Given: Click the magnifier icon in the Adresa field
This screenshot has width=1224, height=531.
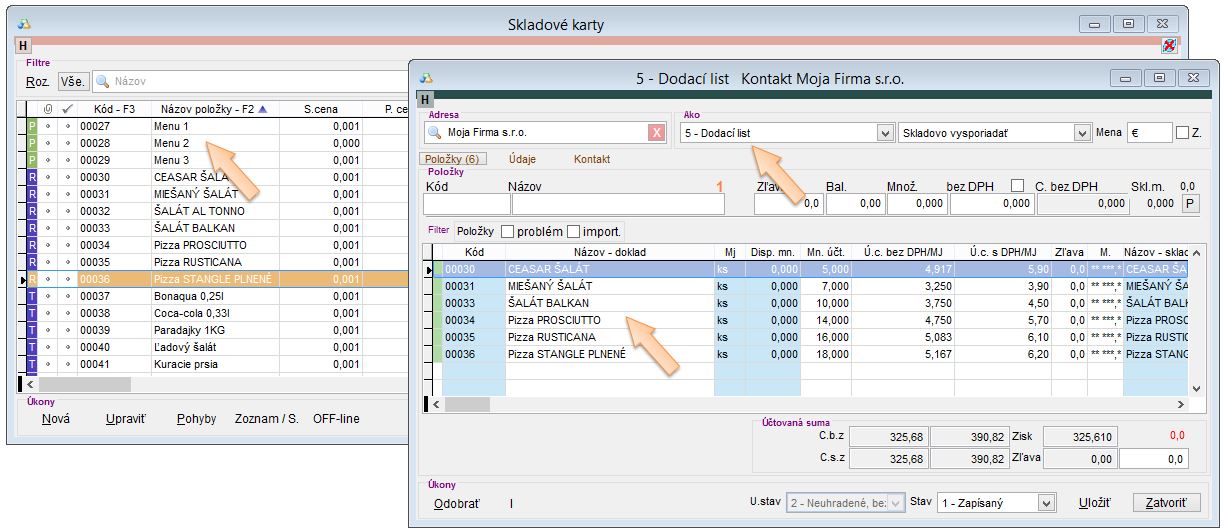Looking at the screenshot, I should tap(434, 133).
